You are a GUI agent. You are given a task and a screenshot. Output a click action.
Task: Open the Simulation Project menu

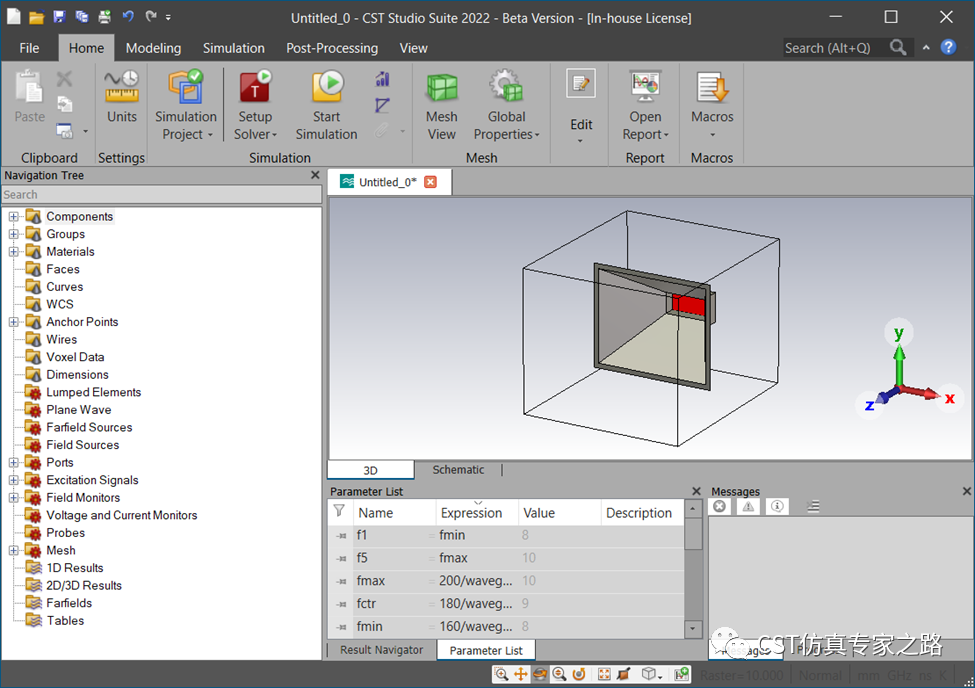click(186, 105)
